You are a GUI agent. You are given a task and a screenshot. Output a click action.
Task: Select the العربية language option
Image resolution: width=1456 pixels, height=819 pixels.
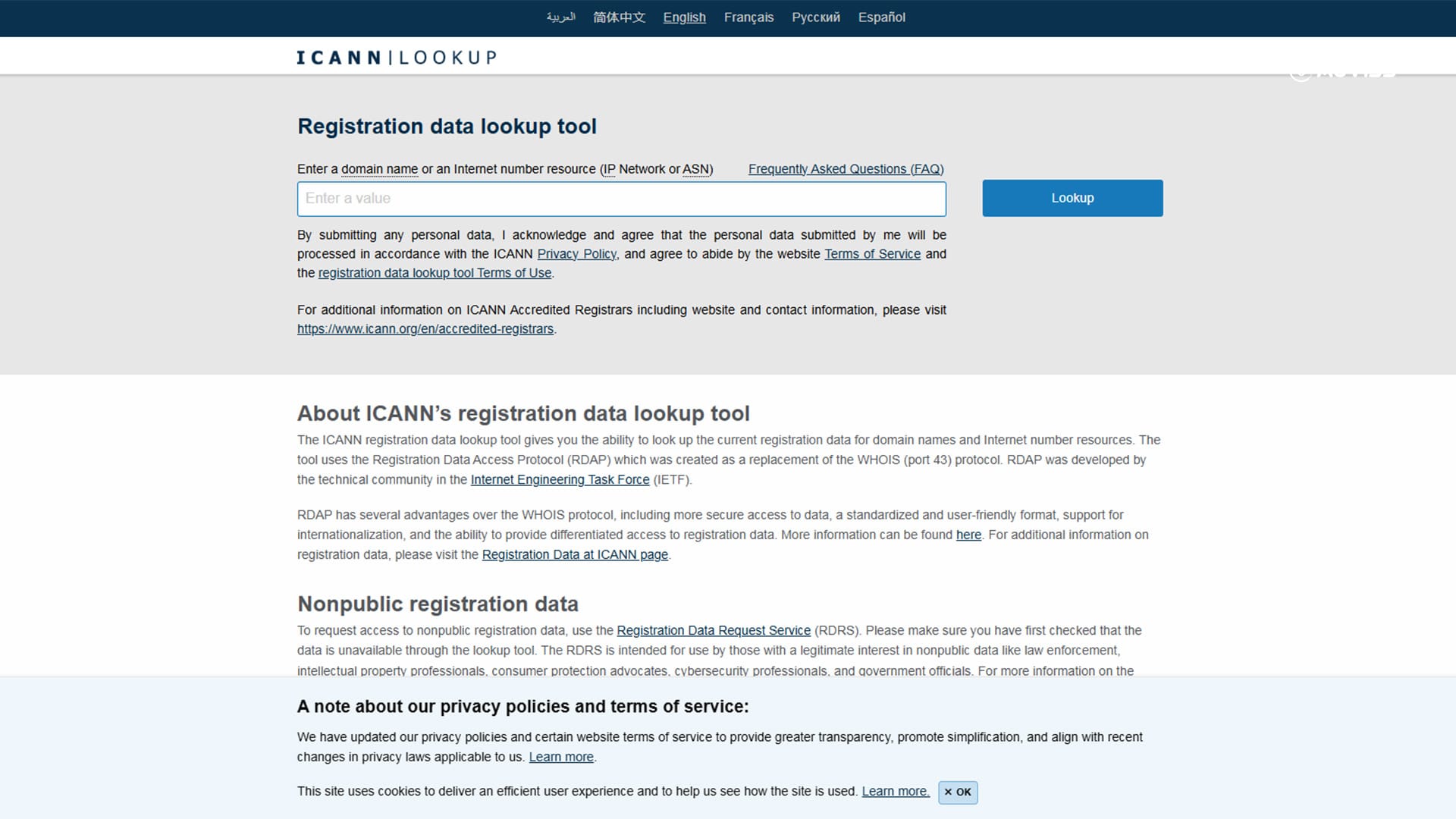click(561, 17)
